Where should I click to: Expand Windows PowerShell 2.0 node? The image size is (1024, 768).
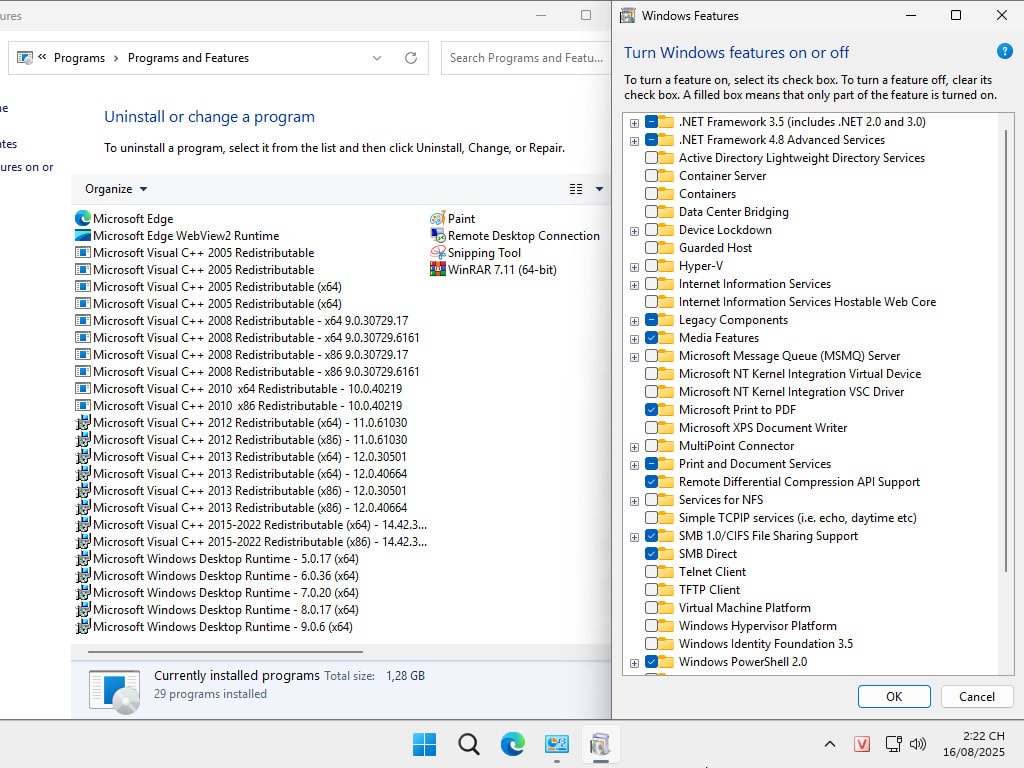pyautogui.click(x=634, y=663)
